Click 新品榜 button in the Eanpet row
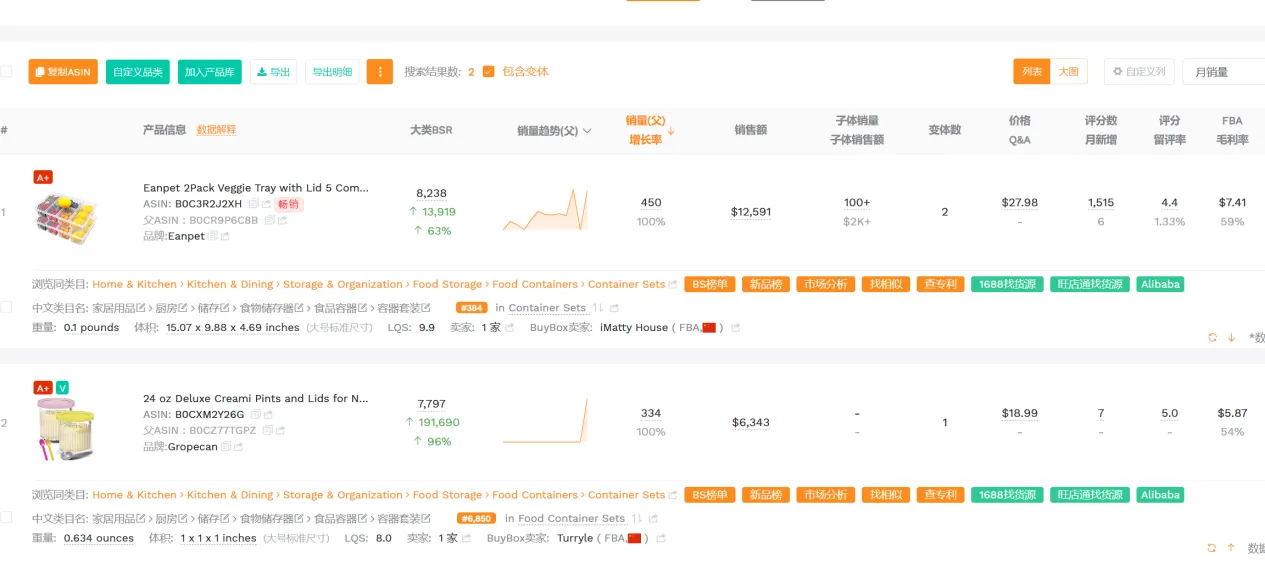Image resolution: width=1265 pixels, height=575 pixels. pos(765,285)
